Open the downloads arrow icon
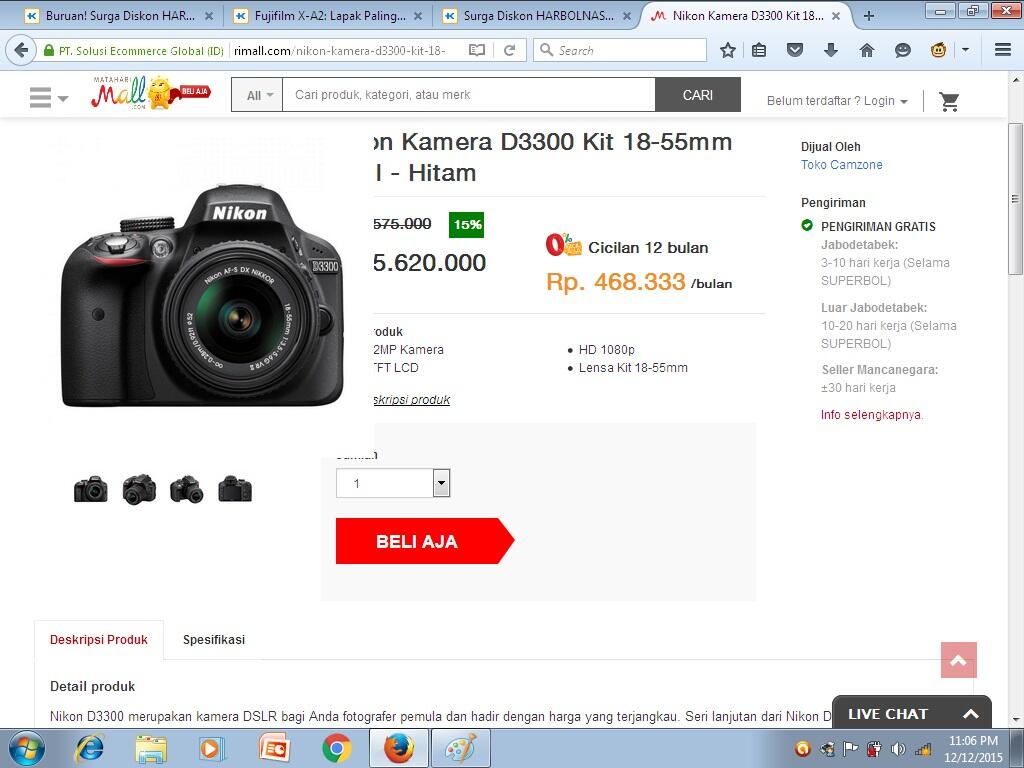The height and width of the screenshot is (768, 1024). pyautogui.click(x=831, y=50)
